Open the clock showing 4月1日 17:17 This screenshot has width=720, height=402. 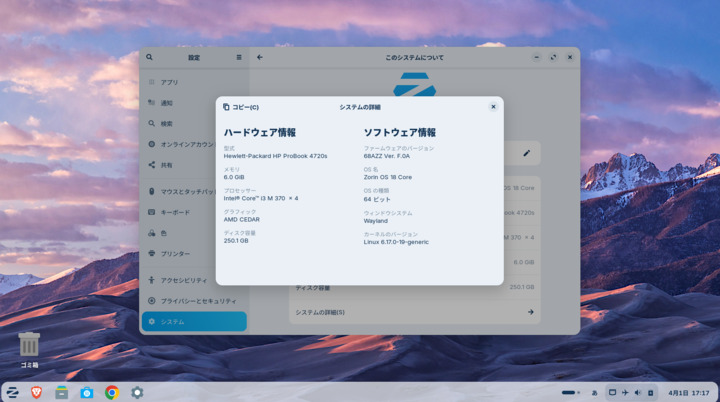[x=688, y=393]
